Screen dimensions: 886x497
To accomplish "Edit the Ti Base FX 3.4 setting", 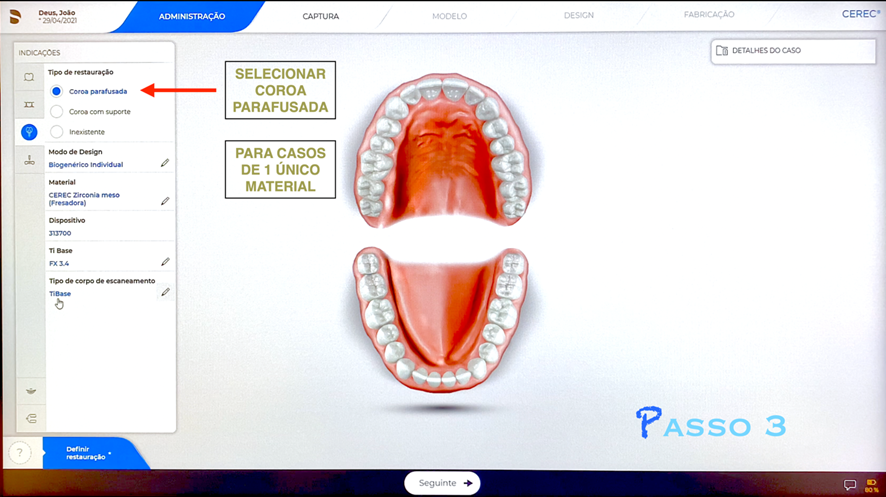I will (165, 262).
